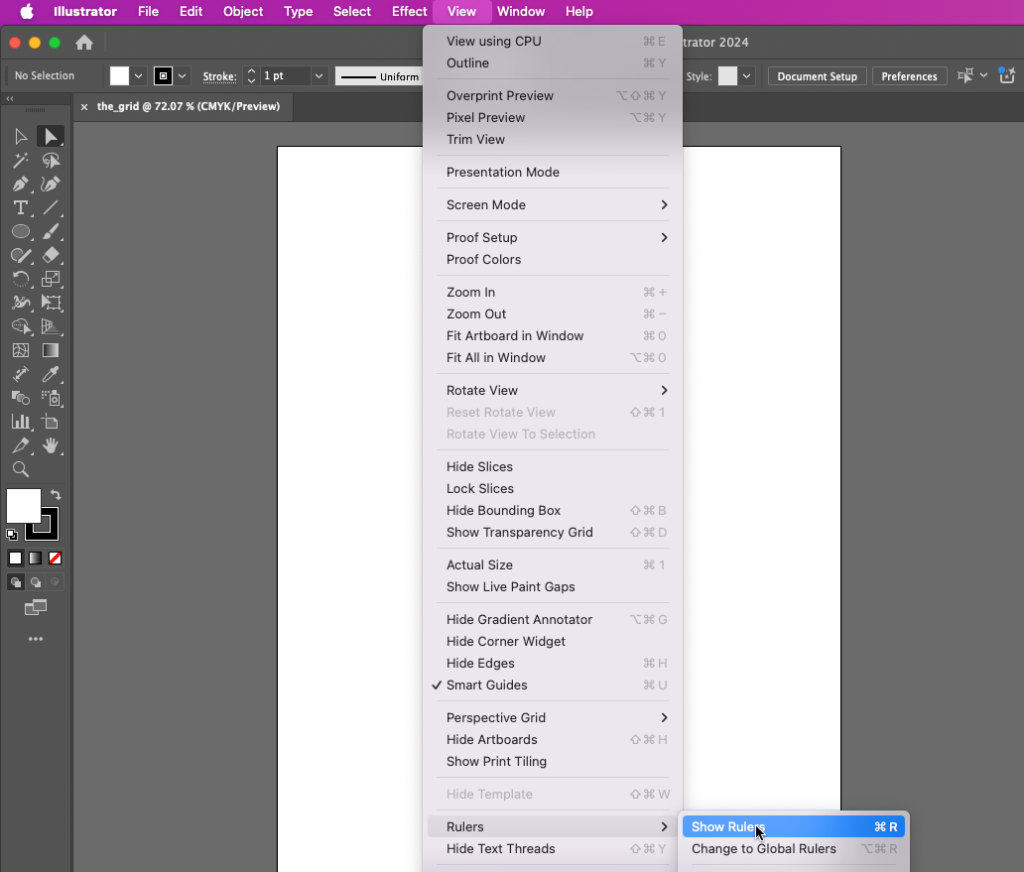The image size is (1024, 872).
Task: Toggle Smart Guides in the View menu
Action: (x=486, y=685)
